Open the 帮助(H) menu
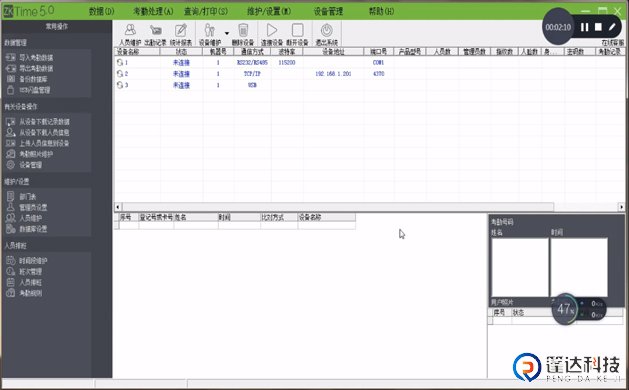The width and height of the screenshot is (629, 390). (x=381, y=11)
